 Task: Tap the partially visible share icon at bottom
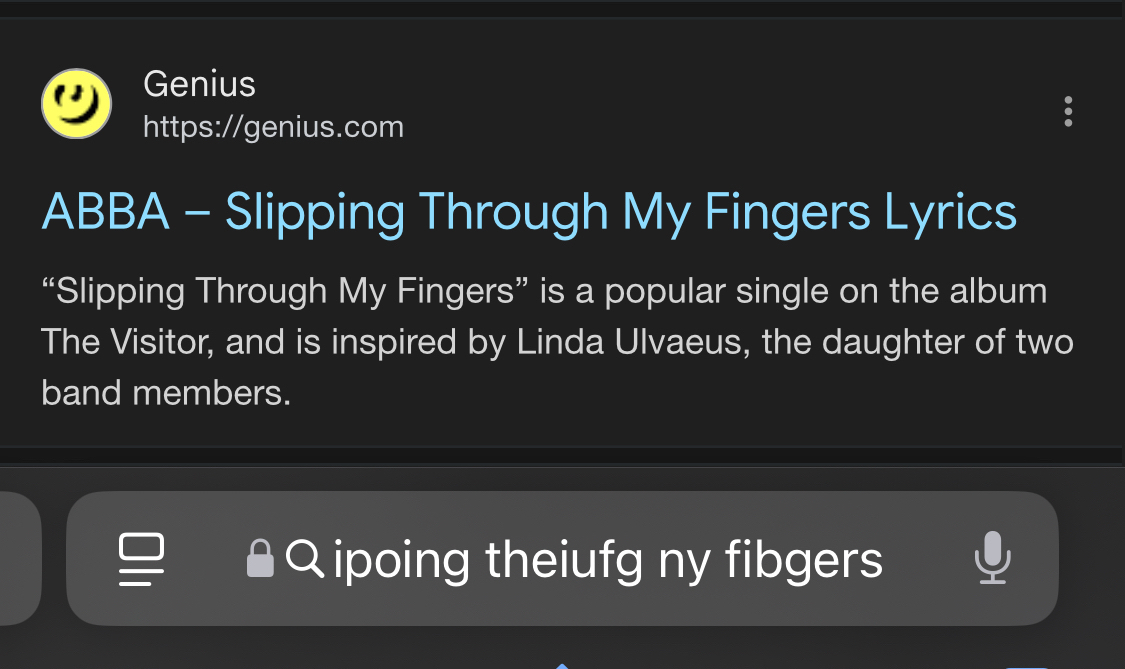[562, 664]
